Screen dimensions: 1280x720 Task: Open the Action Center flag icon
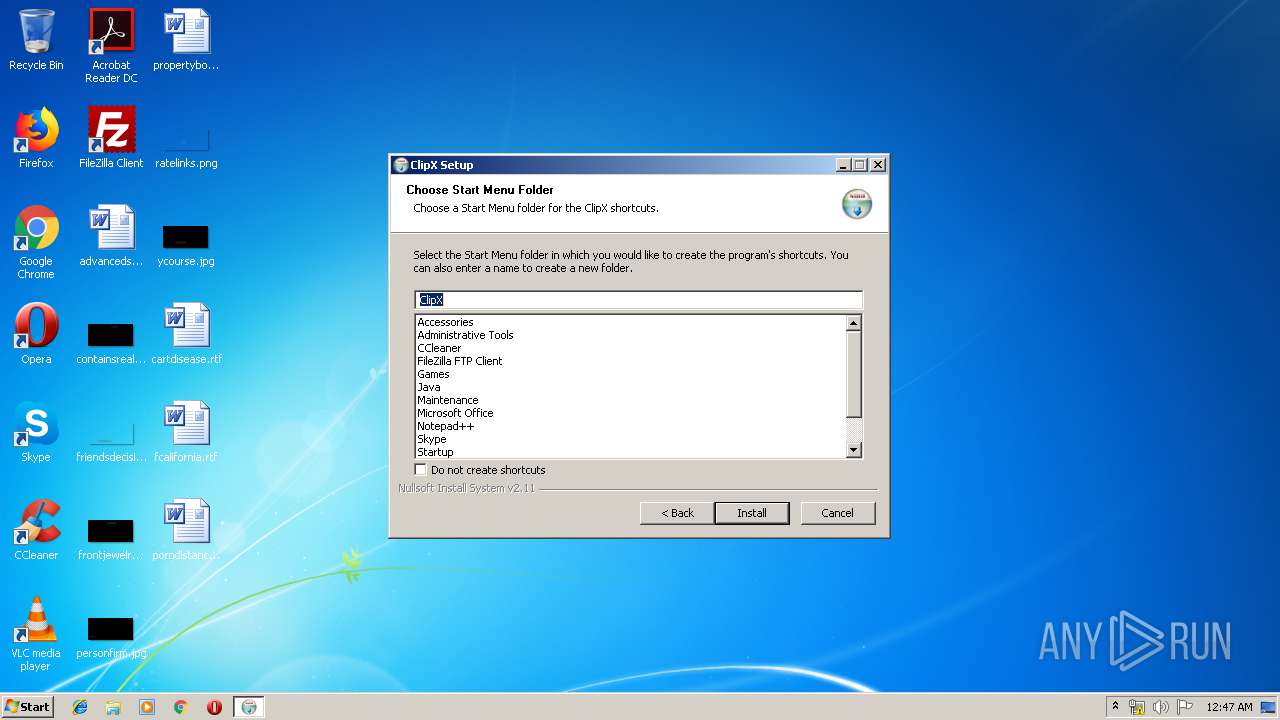click(x=1184, y=707)
